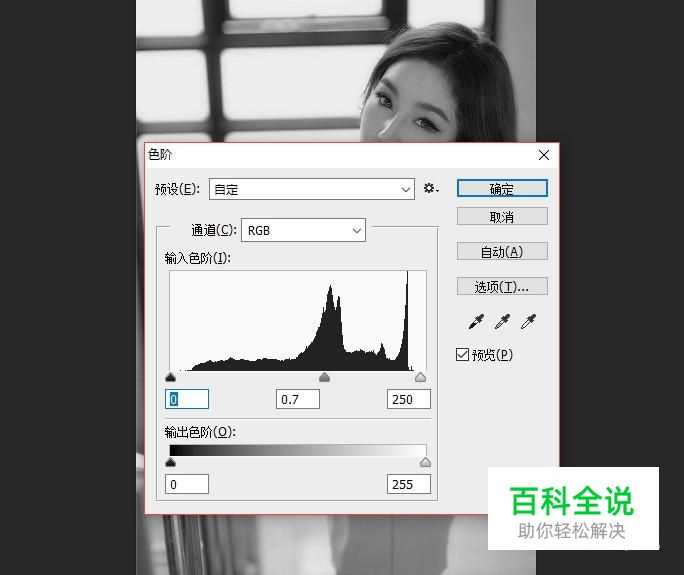This screenshot has height=575, width=684.
Task: Toggle the 预览(P) preview checkbox
Action: click(462, 355)
